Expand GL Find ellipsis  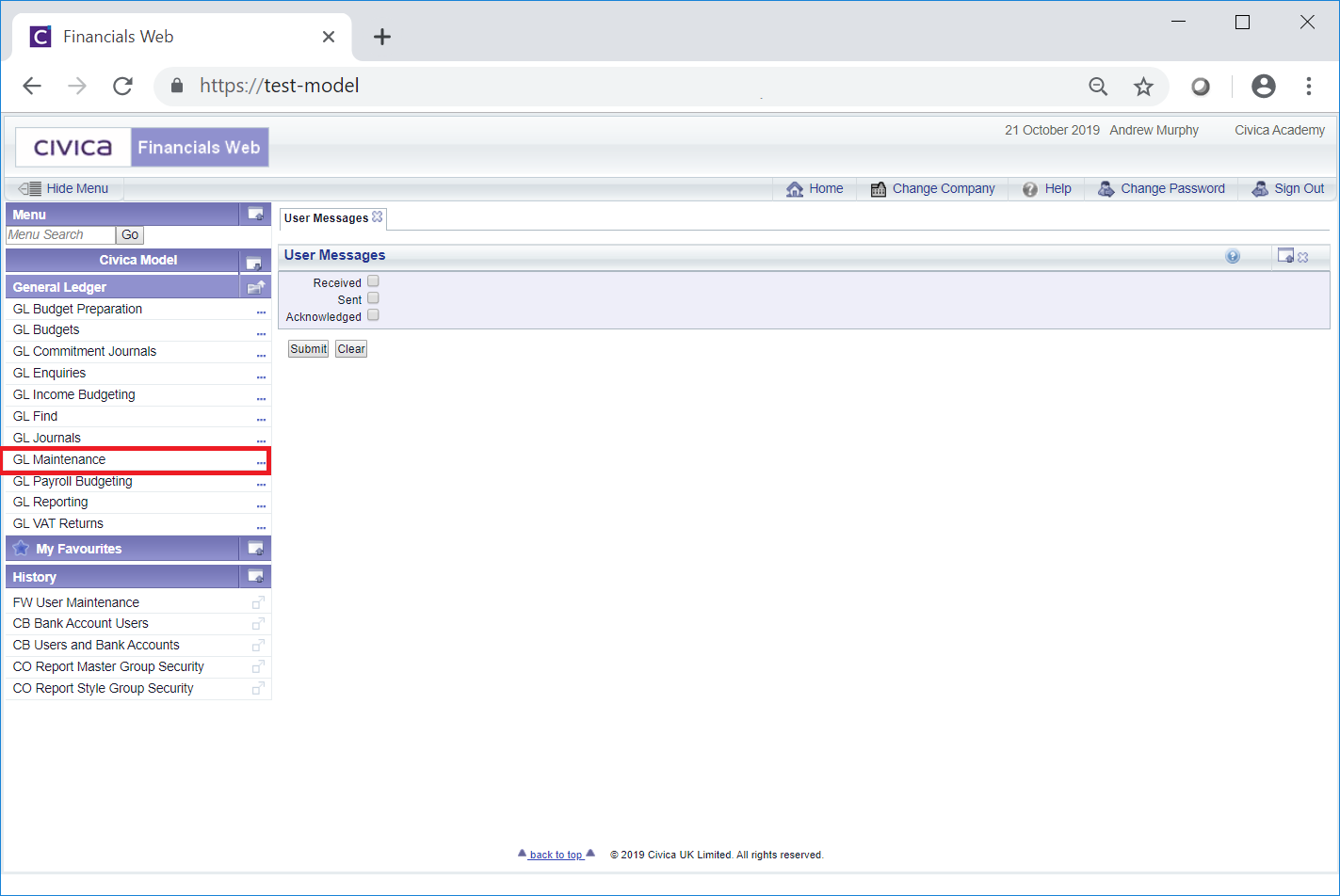click(261, 419)
